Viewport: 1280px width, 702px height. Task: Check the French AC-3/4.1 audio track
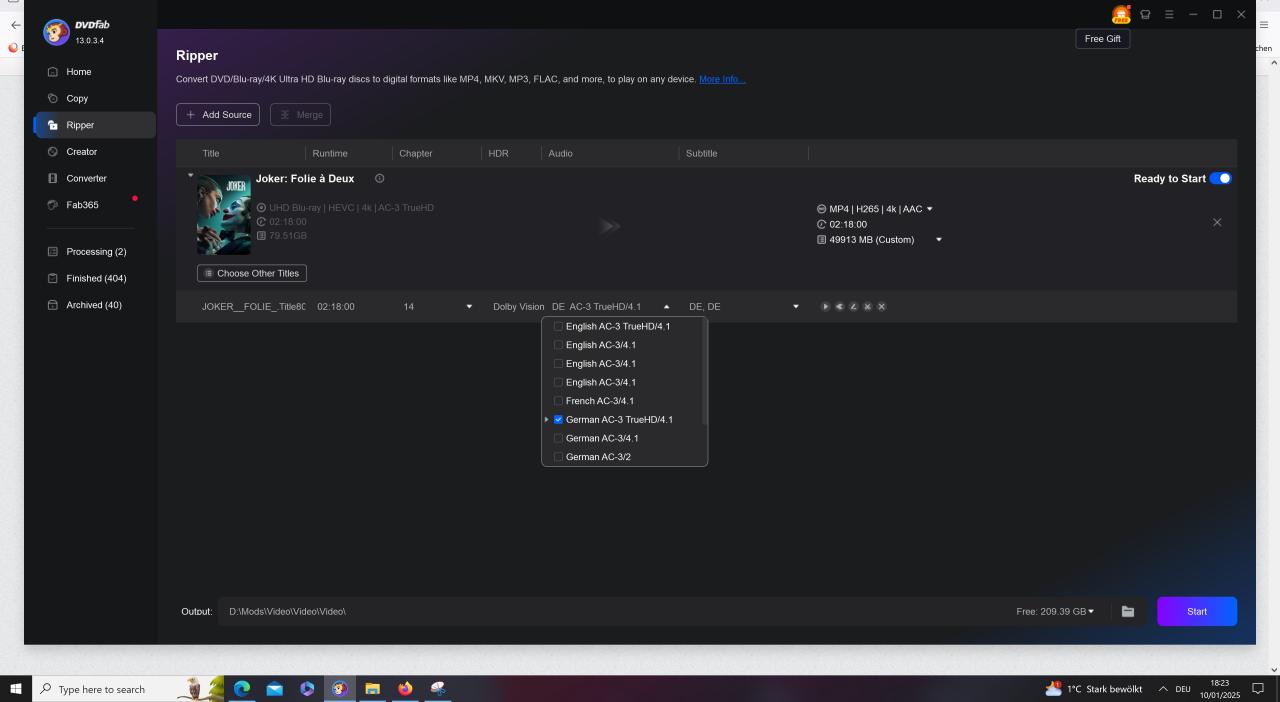pos(558,401)
